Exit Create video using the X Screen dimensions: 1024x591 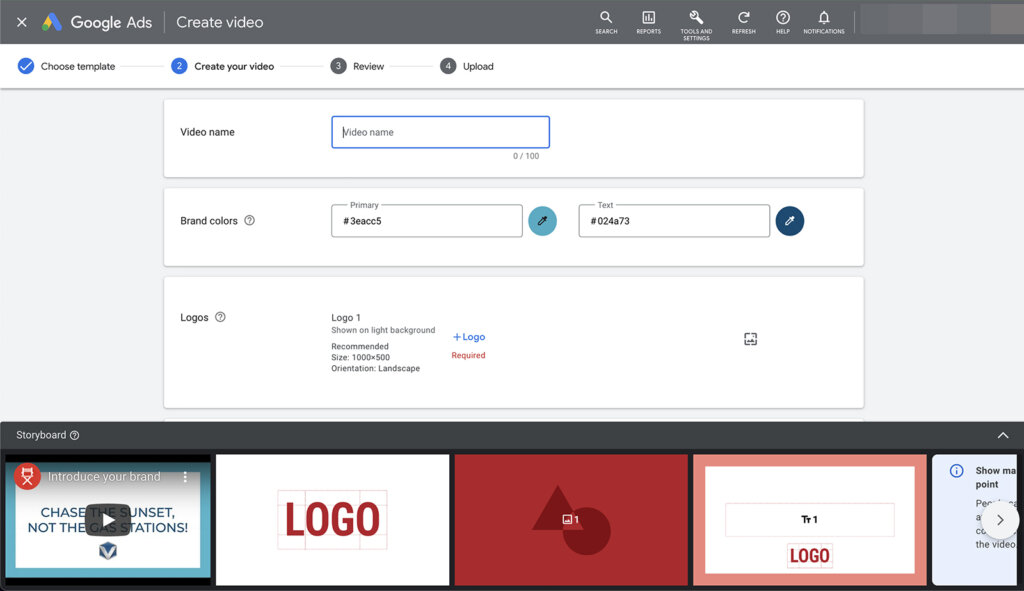tap(21, 21)
